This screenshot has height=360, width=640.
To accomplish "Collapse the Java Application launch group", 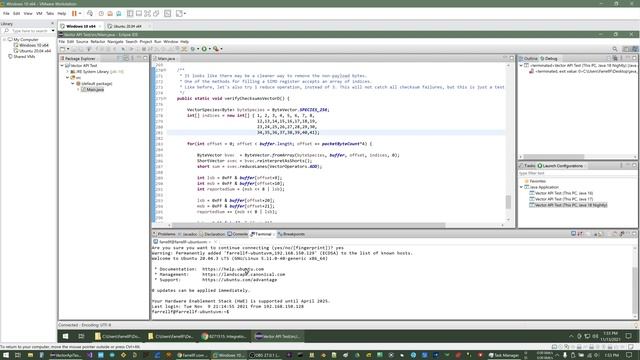I will pos(521,187).
